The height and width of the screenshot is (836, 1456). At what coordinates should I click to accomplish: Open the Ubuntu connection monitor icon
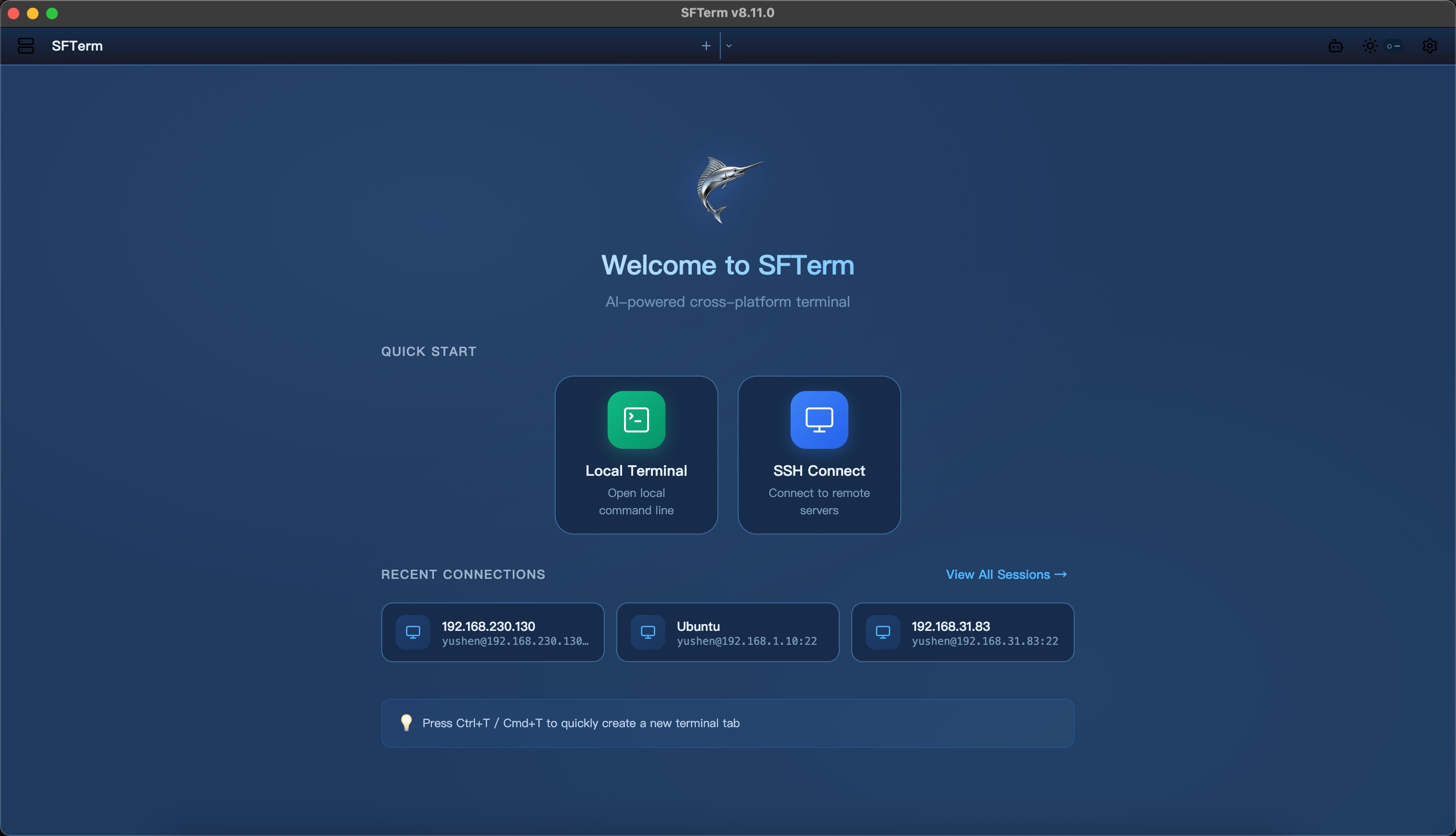(x=648, y=632)
